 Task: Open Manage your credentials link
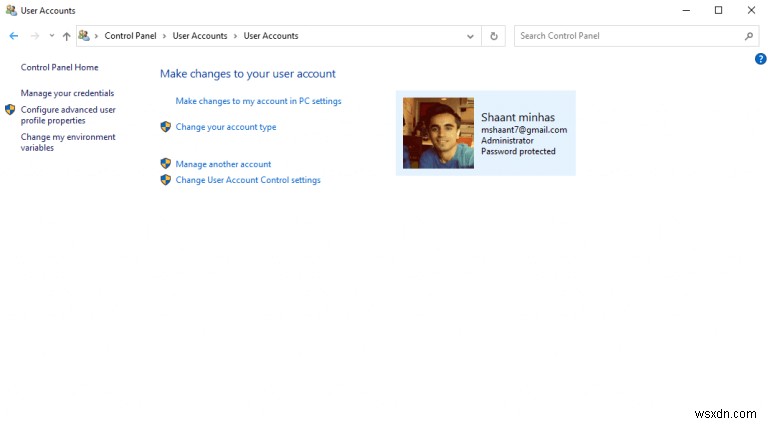pos(67,93)
